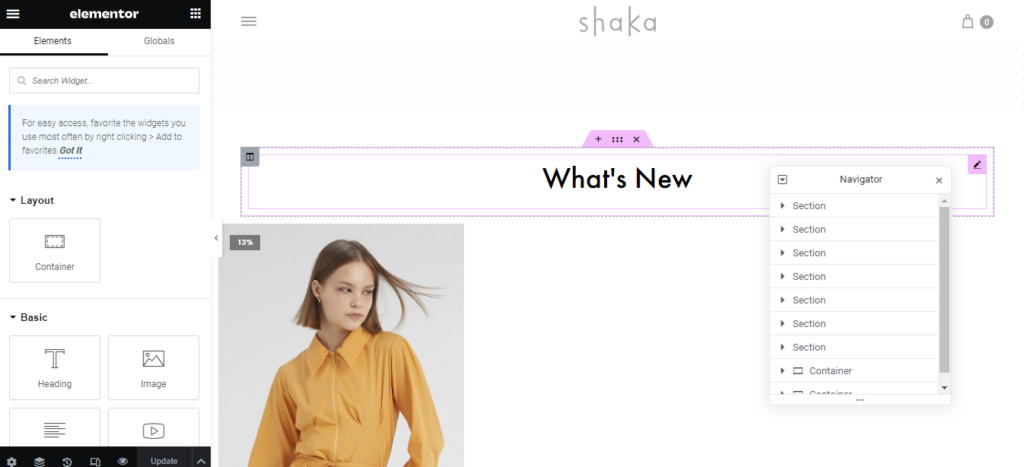The width and height of the screenshot is (1024, 467).
Task: Open the widgets grid icon in the Elementor header
Action: (x=195, y=14)
